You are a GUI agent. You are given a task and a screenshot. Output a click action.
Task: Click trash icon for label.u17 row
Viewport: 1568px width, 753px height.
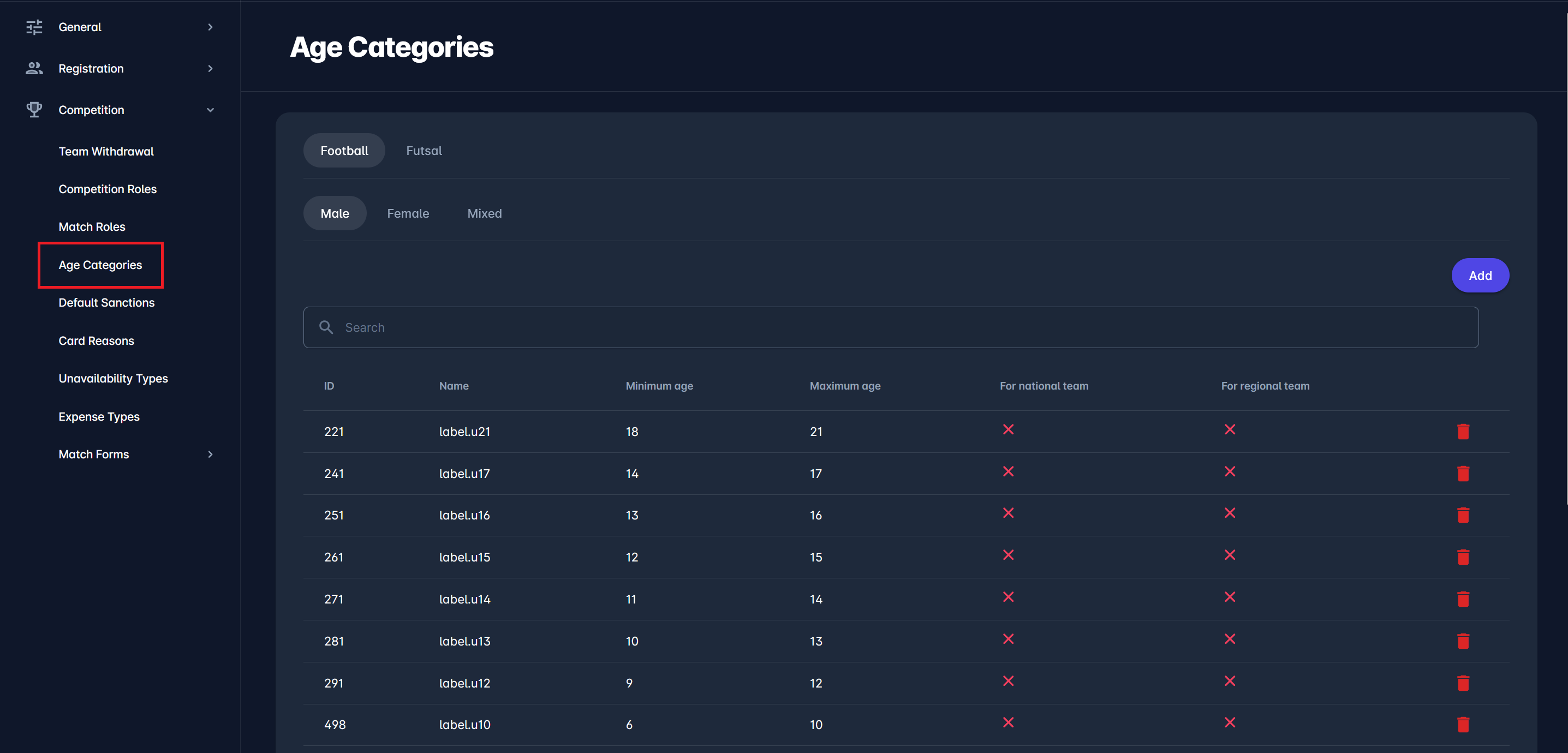tap(1463, 474)
